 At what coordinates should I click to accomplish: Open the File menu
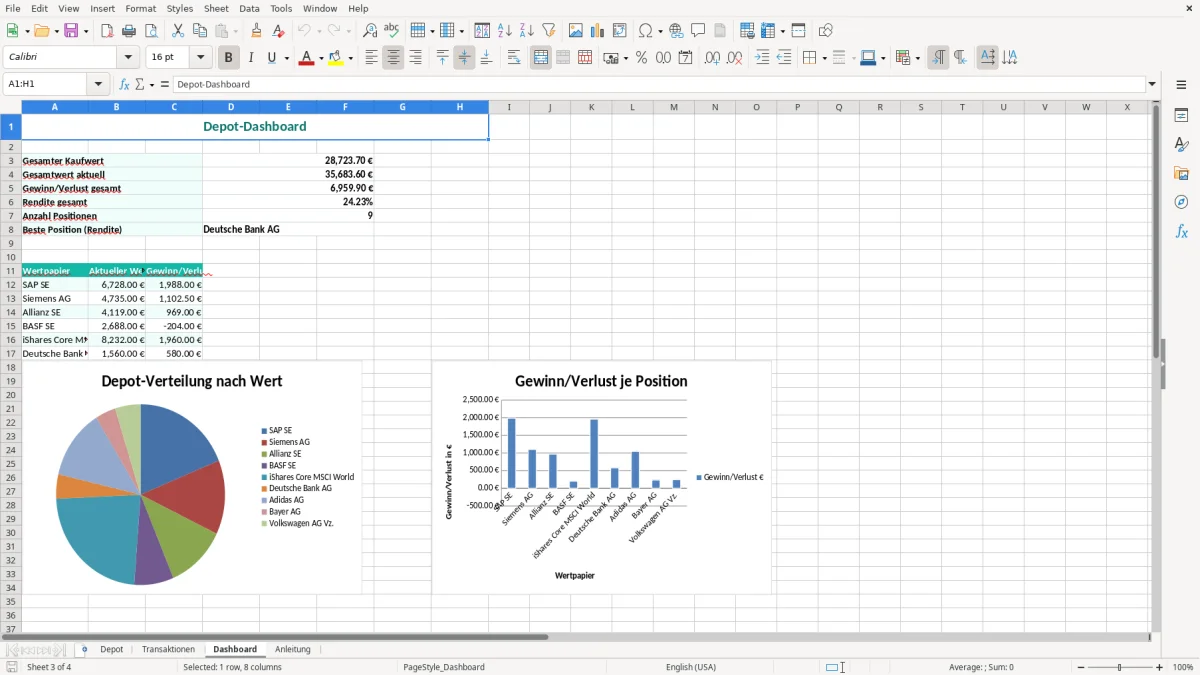(13, 8)
